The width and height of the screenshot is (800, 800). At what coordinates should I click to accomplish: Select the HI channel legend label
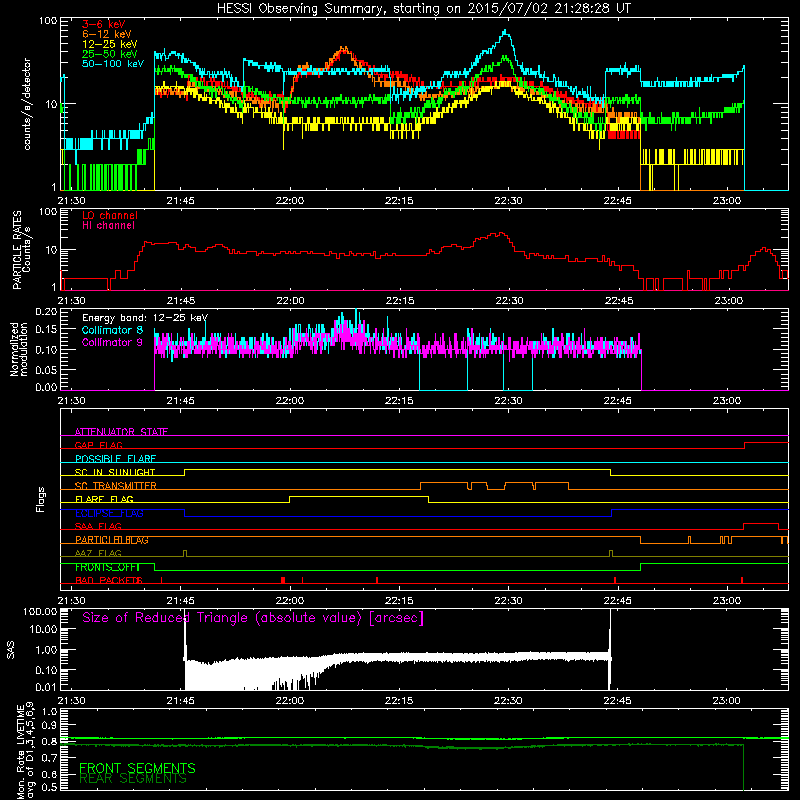point(108,226)
